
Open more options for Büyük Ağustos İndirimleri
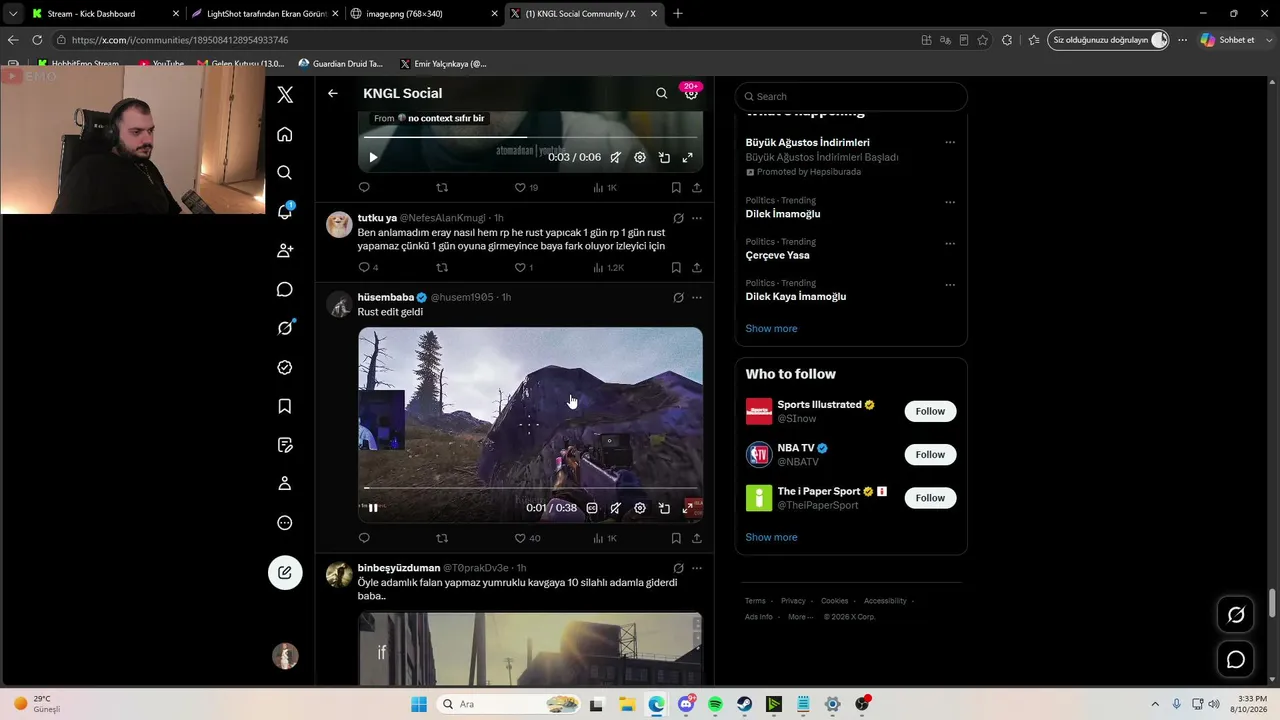tap(950, 142)
